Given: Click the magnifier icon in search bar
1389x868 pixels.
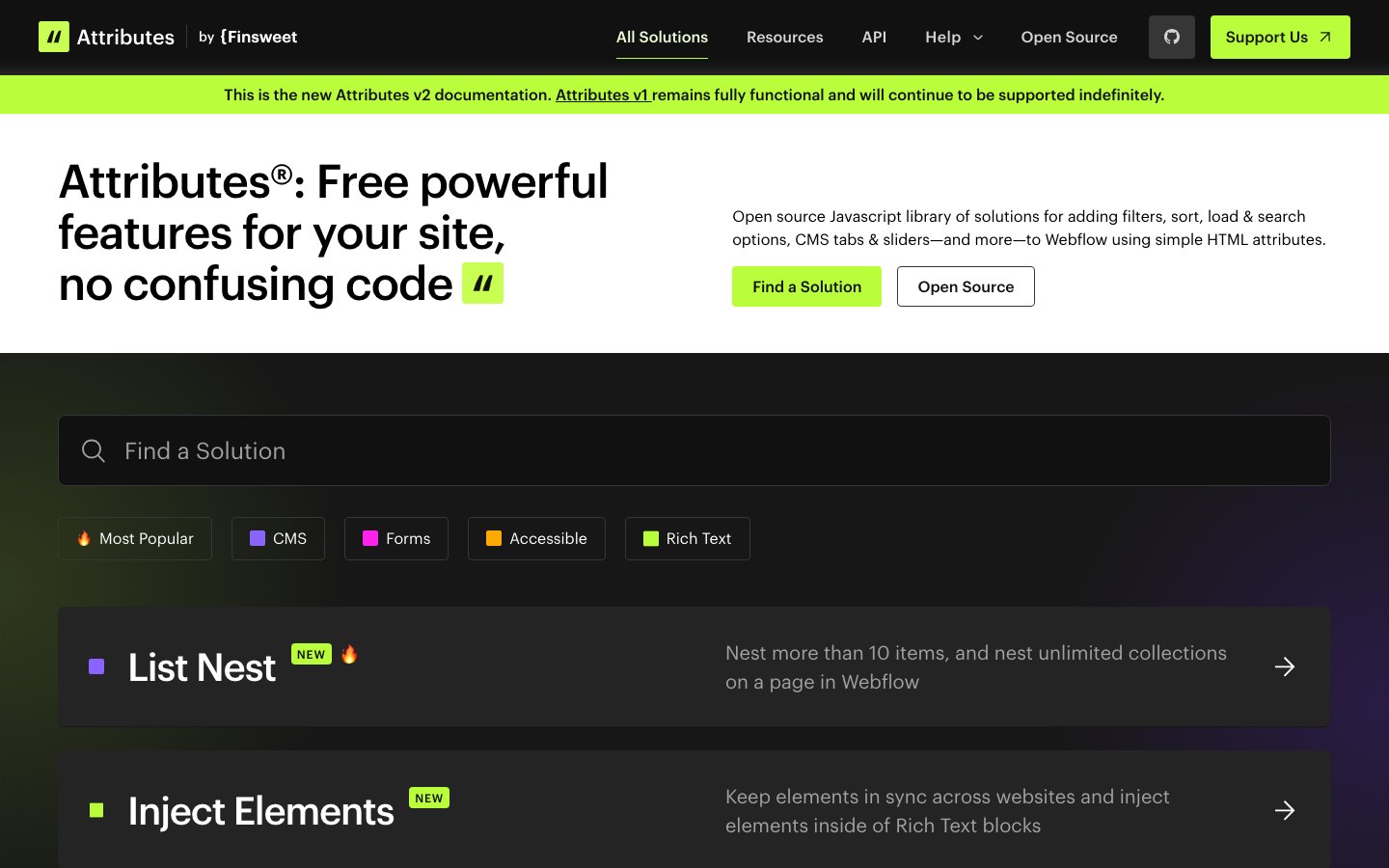Looking at the screenshot, I should coord(94,450).
